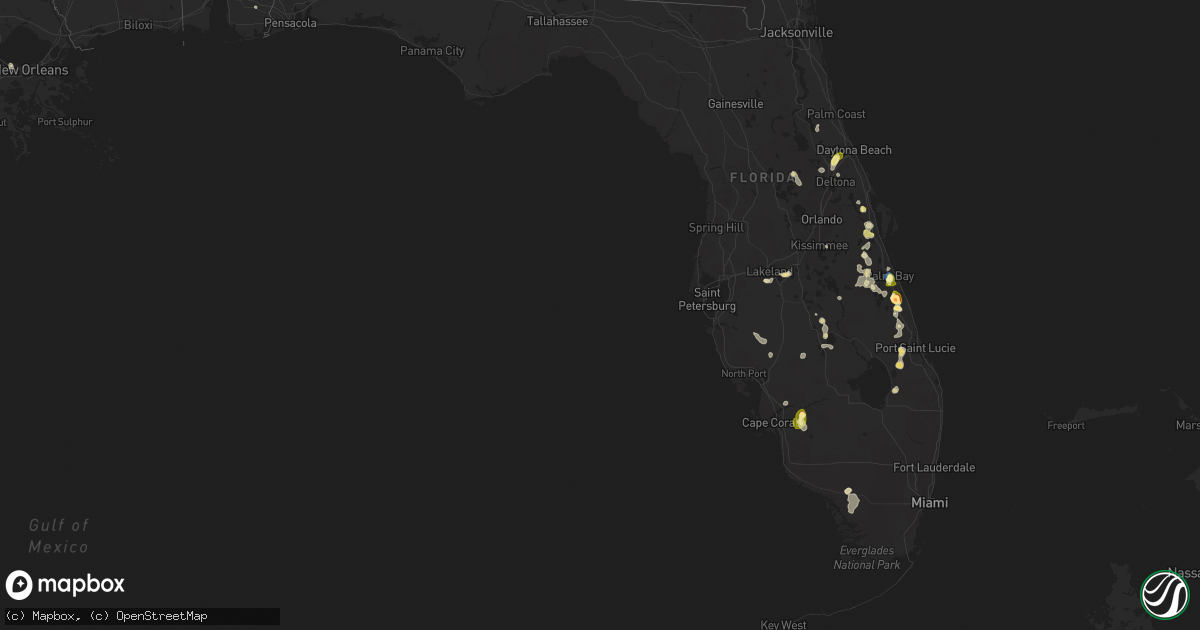Open the (c) Mapbox attribution link
Screen dimensions: 1200x630
(x=42, y=616)
